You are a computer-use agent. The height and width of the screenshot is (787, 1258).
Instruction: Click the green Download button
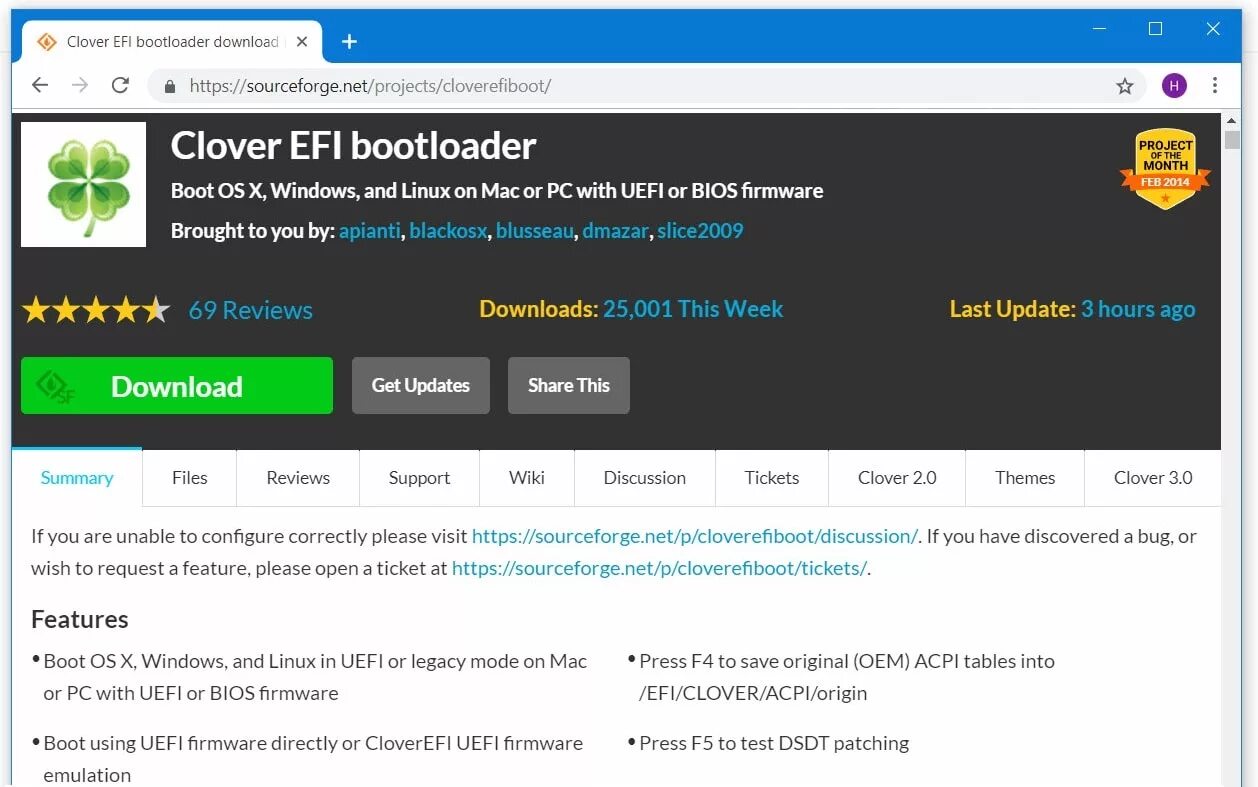pos(177,386)
